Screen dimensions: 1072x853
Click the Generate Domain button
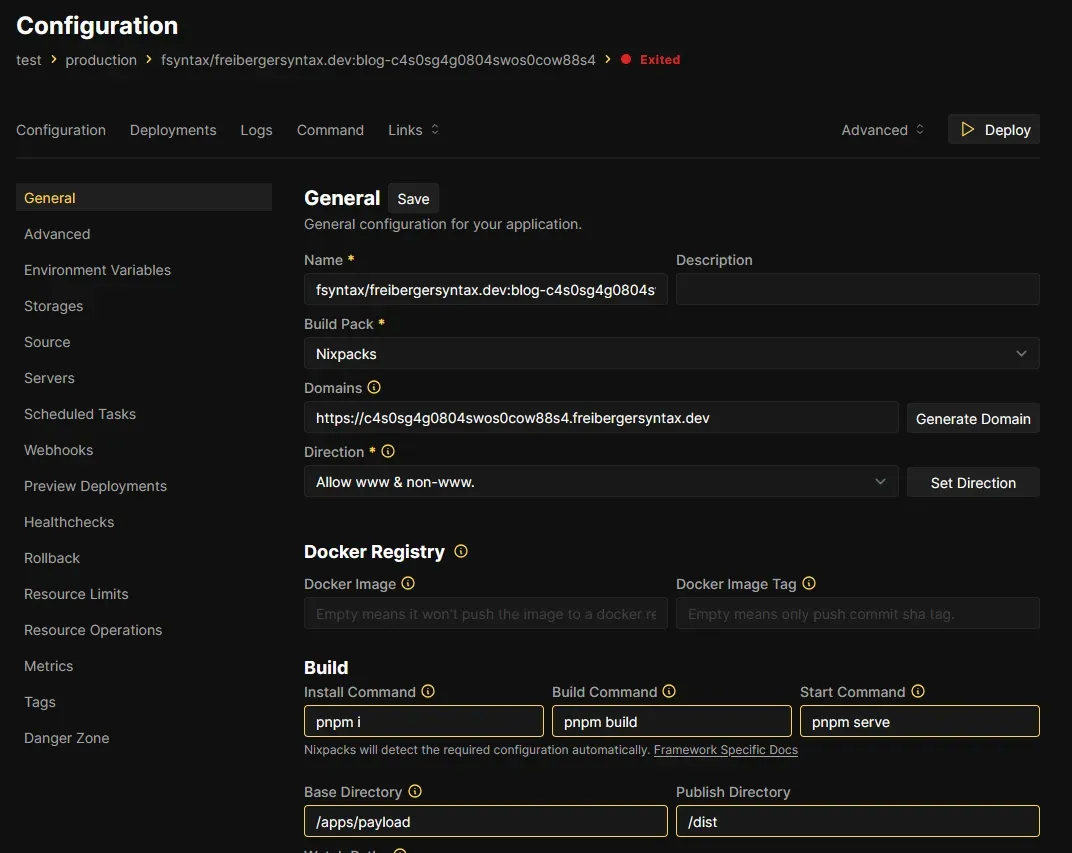[x=972, y=418]
